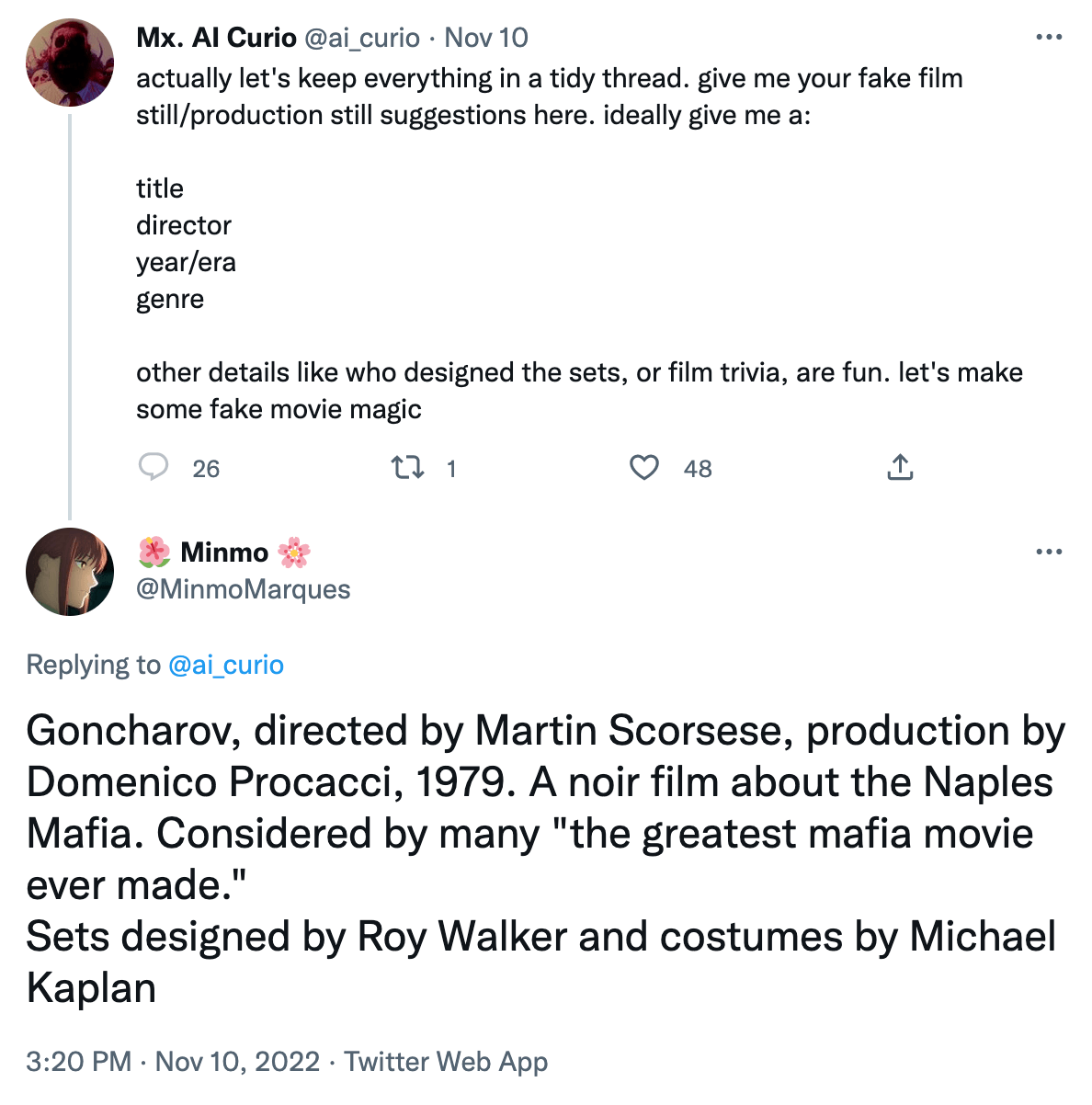Open Minmo's profile avatar
Screen dimensions: 1092x1105
pyautogui.click(x=70, y=572)
